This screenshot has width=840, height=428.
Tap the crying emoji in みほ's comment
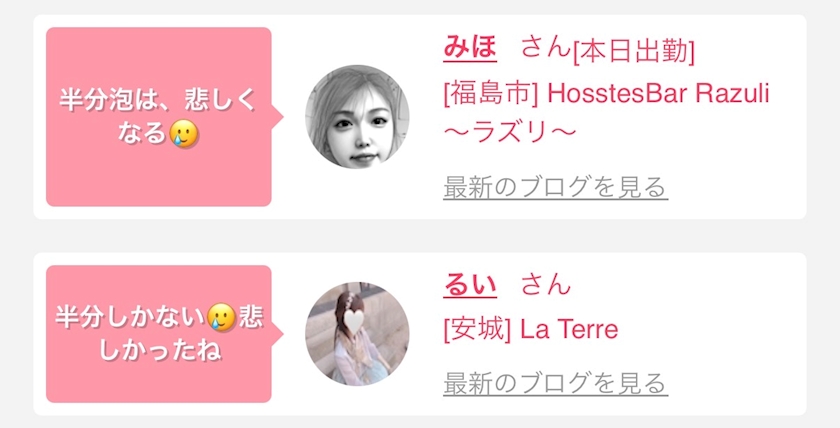pyautogui.click(x=184, y=133)
